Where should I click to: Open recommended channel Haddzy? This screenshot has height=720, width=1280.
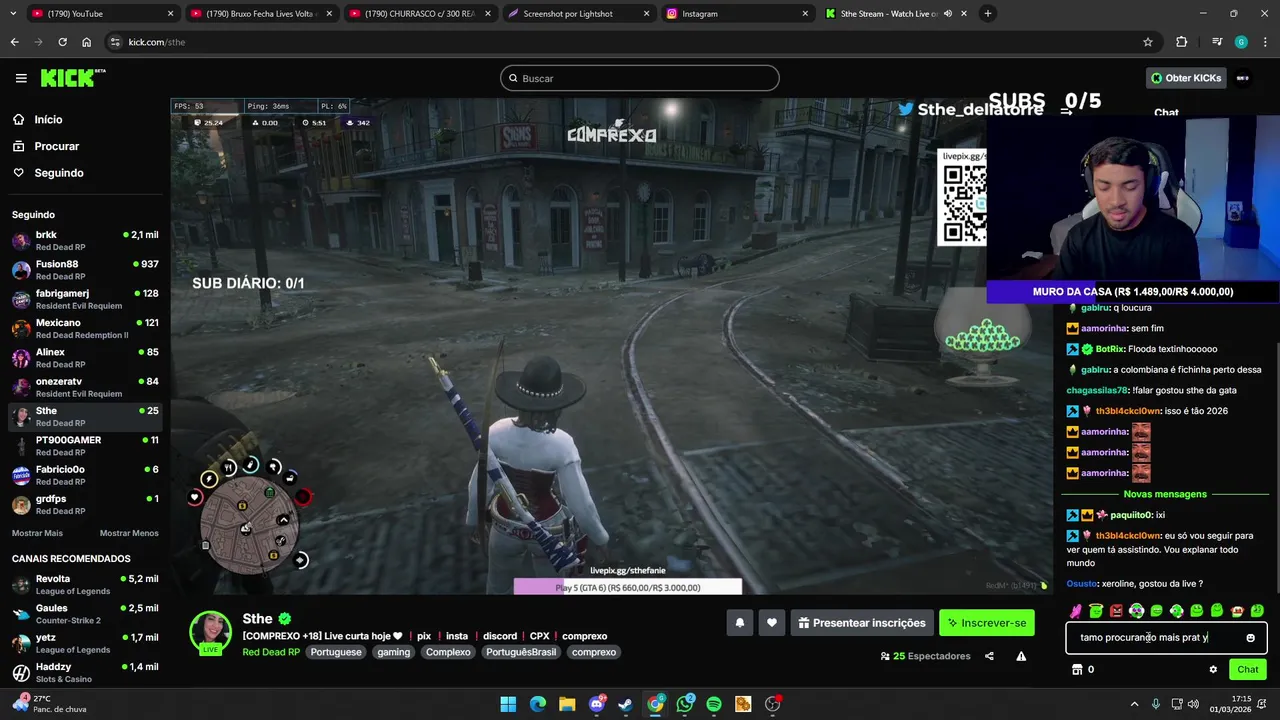[85, 672]
